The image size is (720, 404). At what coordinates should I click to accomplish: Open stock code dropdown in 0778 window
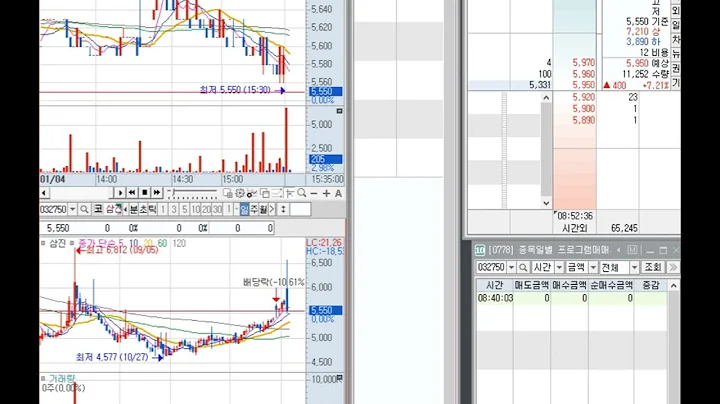511,267
